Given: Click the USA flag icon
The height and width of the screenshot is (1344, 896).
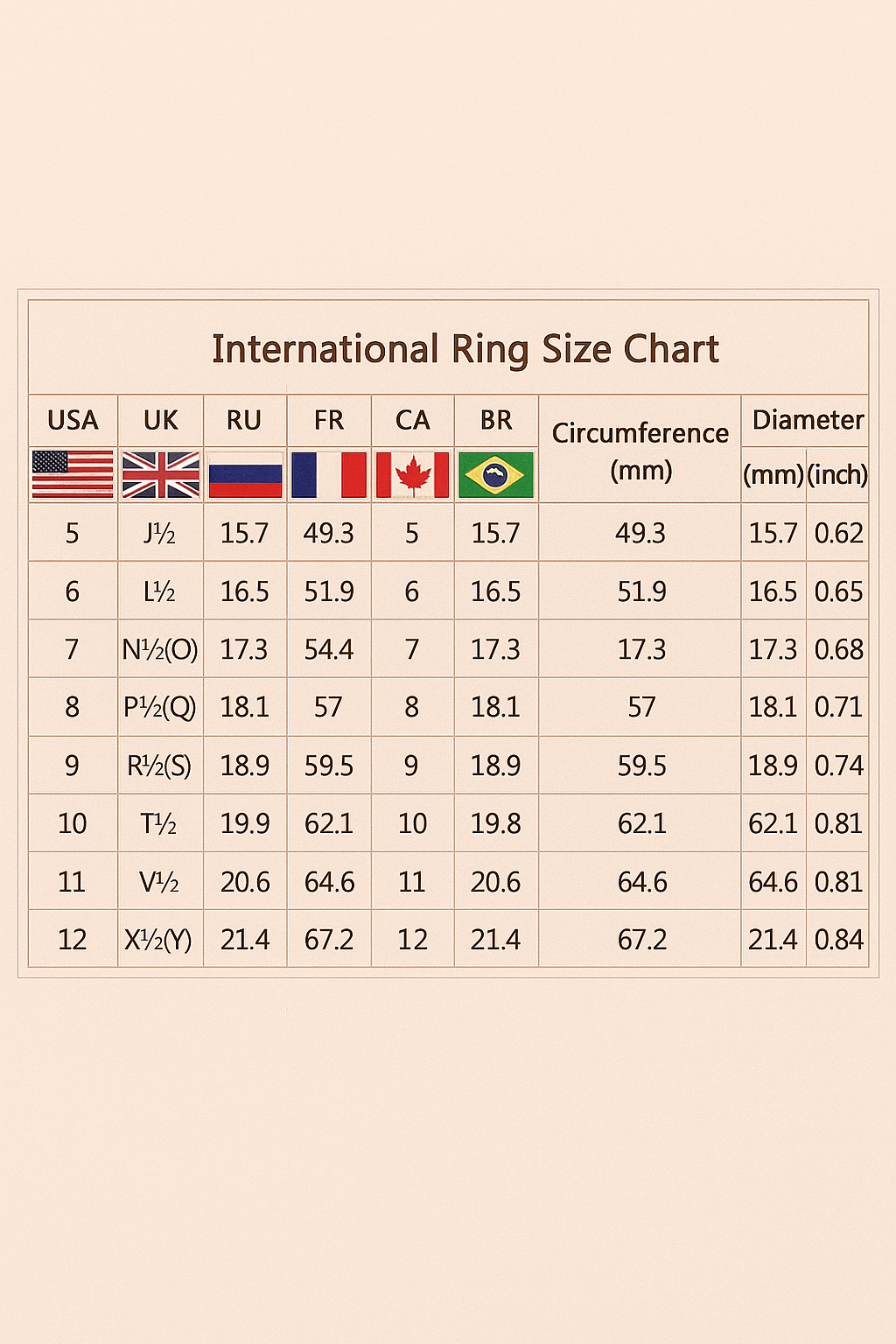Looking at the screenshot, I should (73, 474).
